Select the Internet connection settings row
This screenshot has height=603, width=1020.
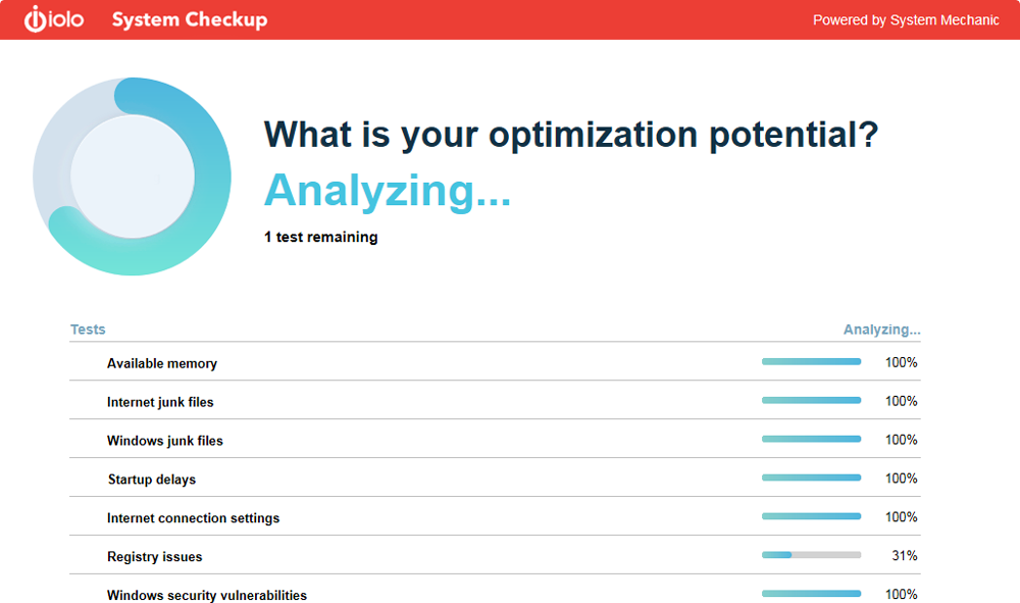[x=193, y=518]
